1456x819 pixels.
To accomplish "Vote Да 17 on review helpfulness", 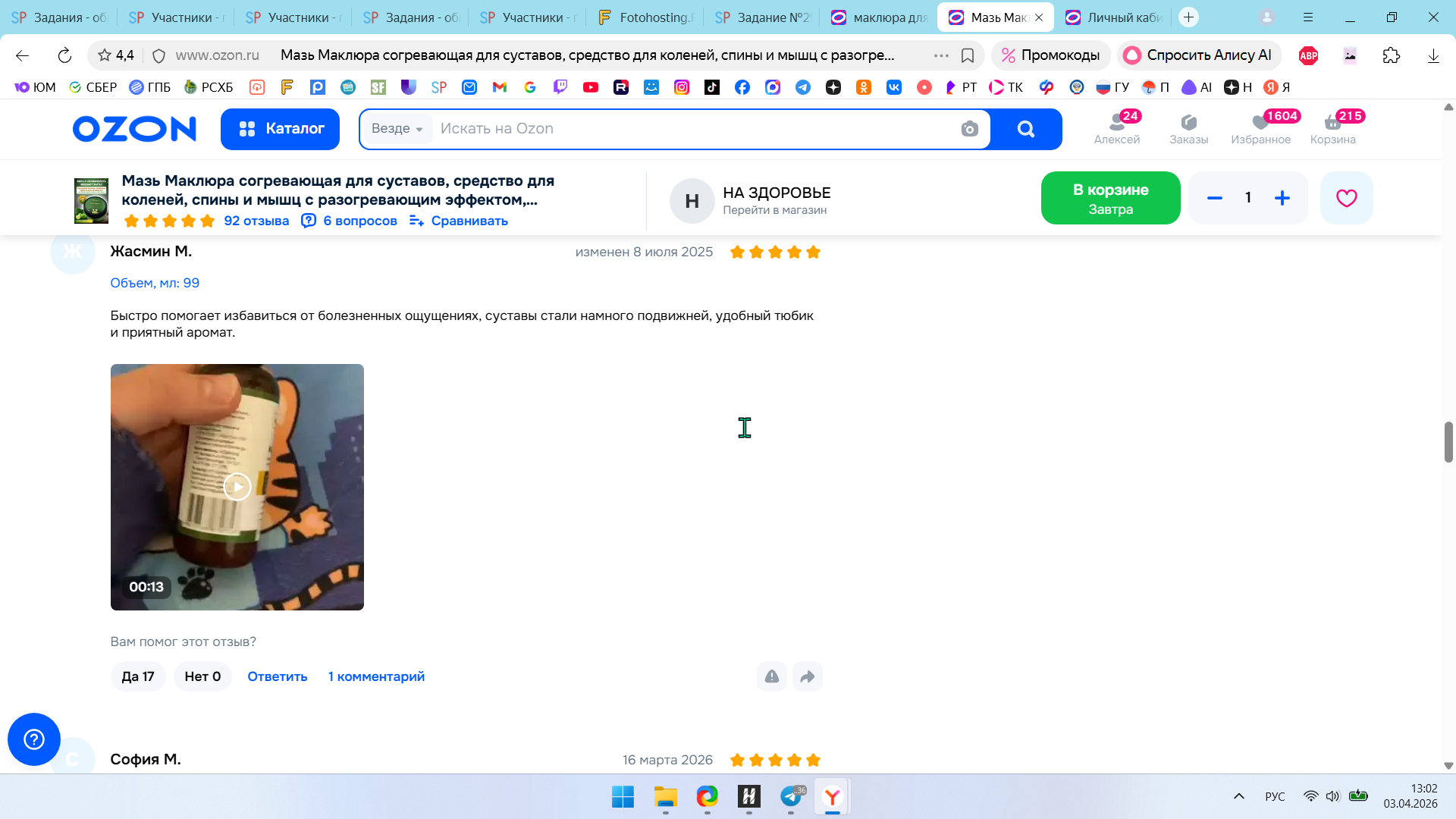I will tap(138, 676).
